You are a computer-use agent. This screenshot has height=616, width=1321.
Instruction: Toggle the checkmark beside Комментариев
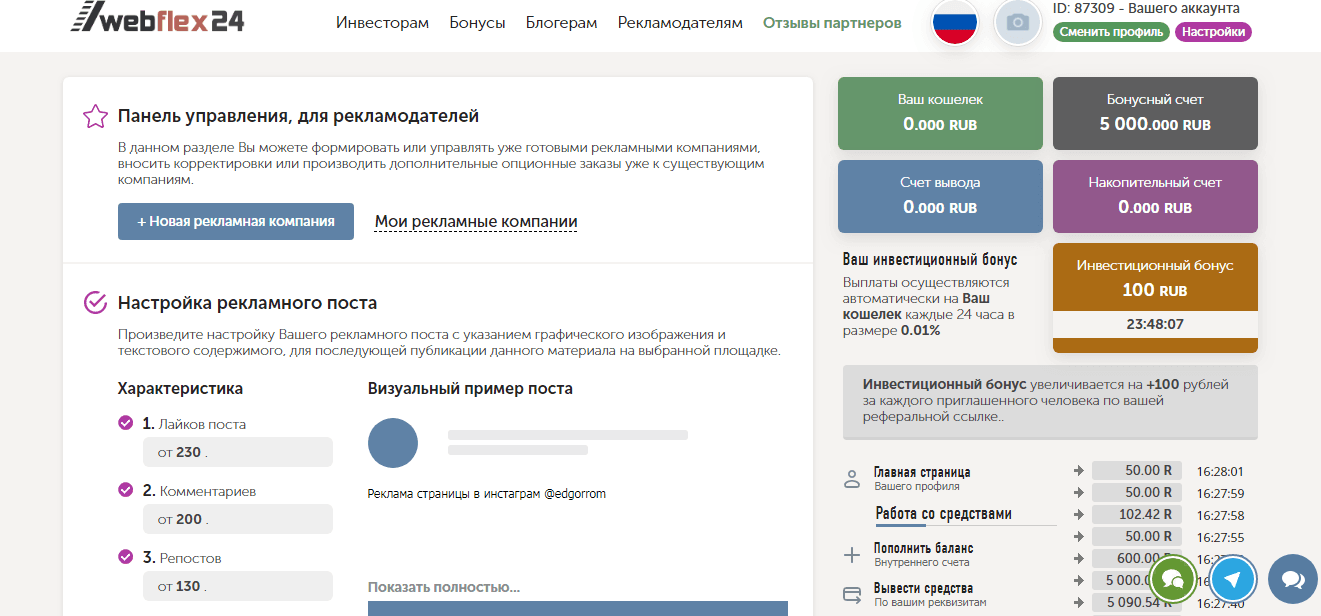click(125, 490)
